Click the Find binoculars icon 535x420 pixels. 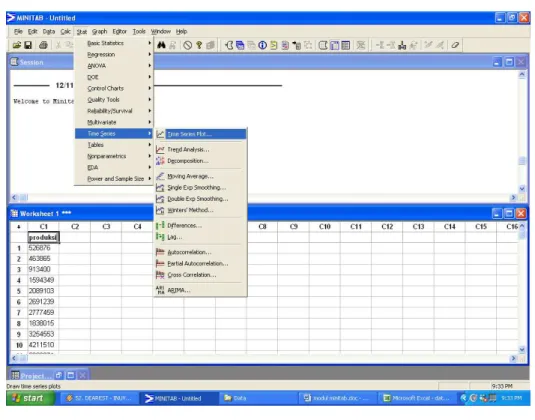click(x=161, y=45)
